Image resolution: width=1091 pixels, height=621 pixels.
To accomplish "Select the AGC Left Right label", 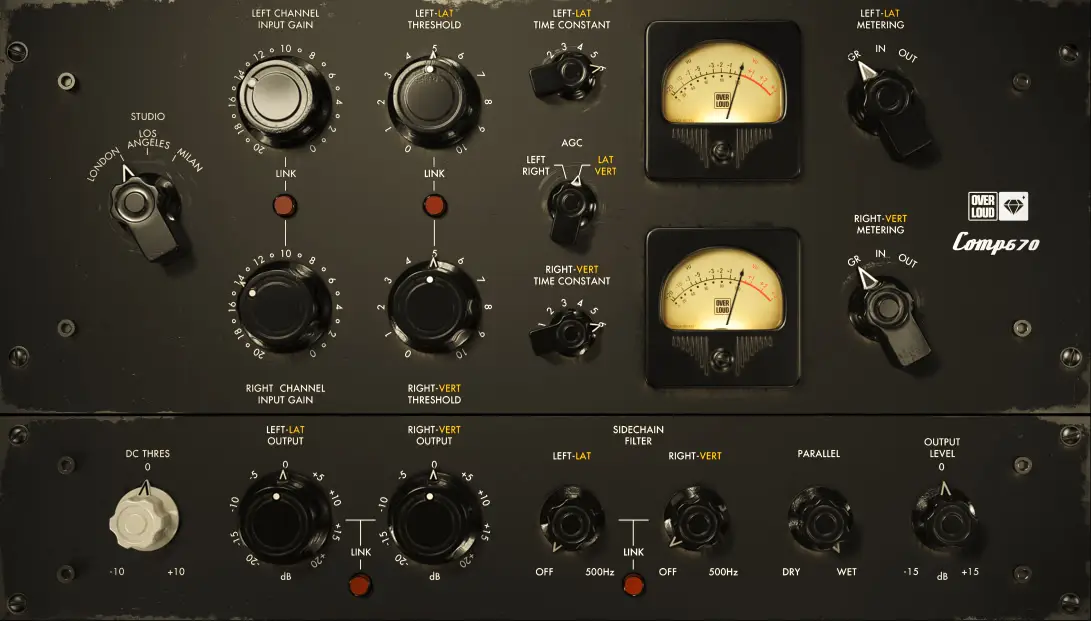I will coord(536,166).
